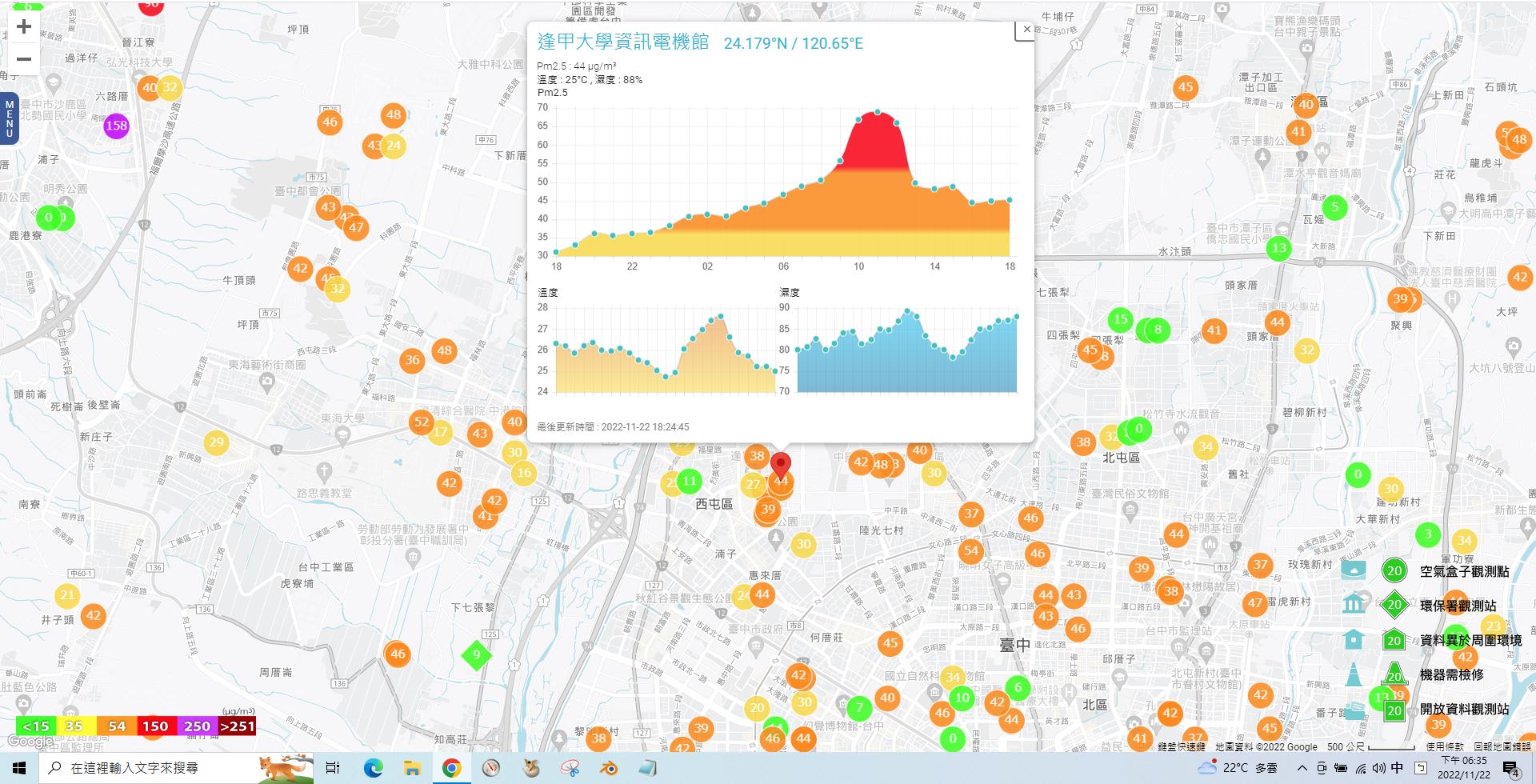Toggle the teal open-data folder legend icon
1536x784 pixels.
1354,710
